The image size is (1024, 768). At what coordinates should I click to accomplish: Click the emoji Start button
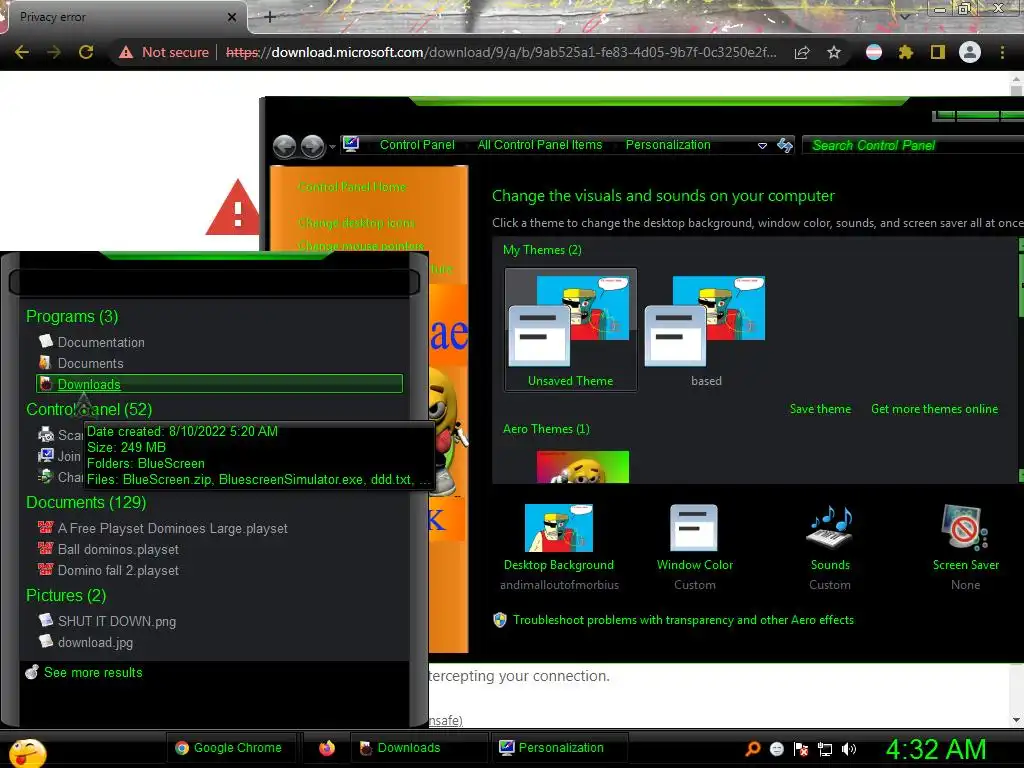pyautogui.click(x=27, y=752)
